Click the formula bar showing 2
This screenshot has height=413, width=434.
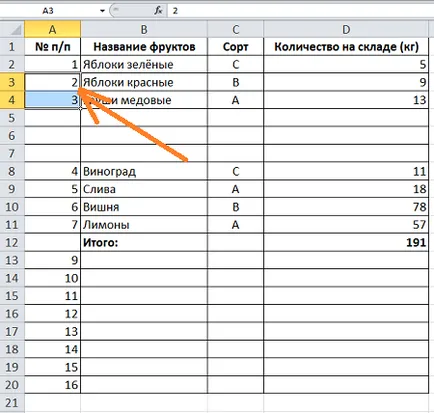[300, 11]
